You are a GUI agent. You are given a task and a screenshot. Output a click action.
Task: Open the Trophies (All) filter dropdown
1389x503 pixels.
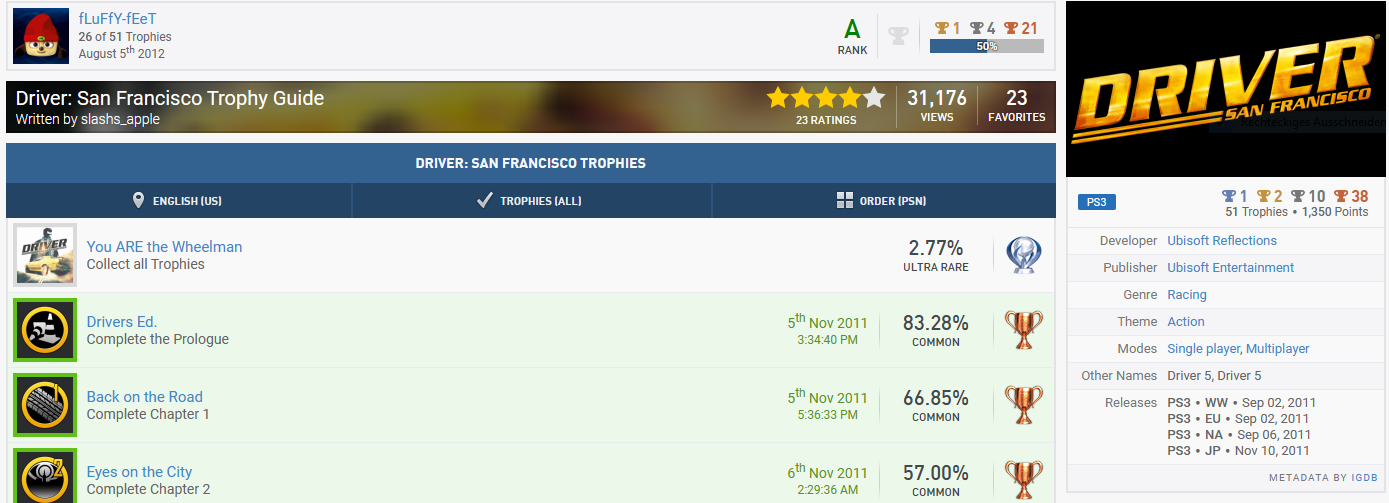(531, 201)
